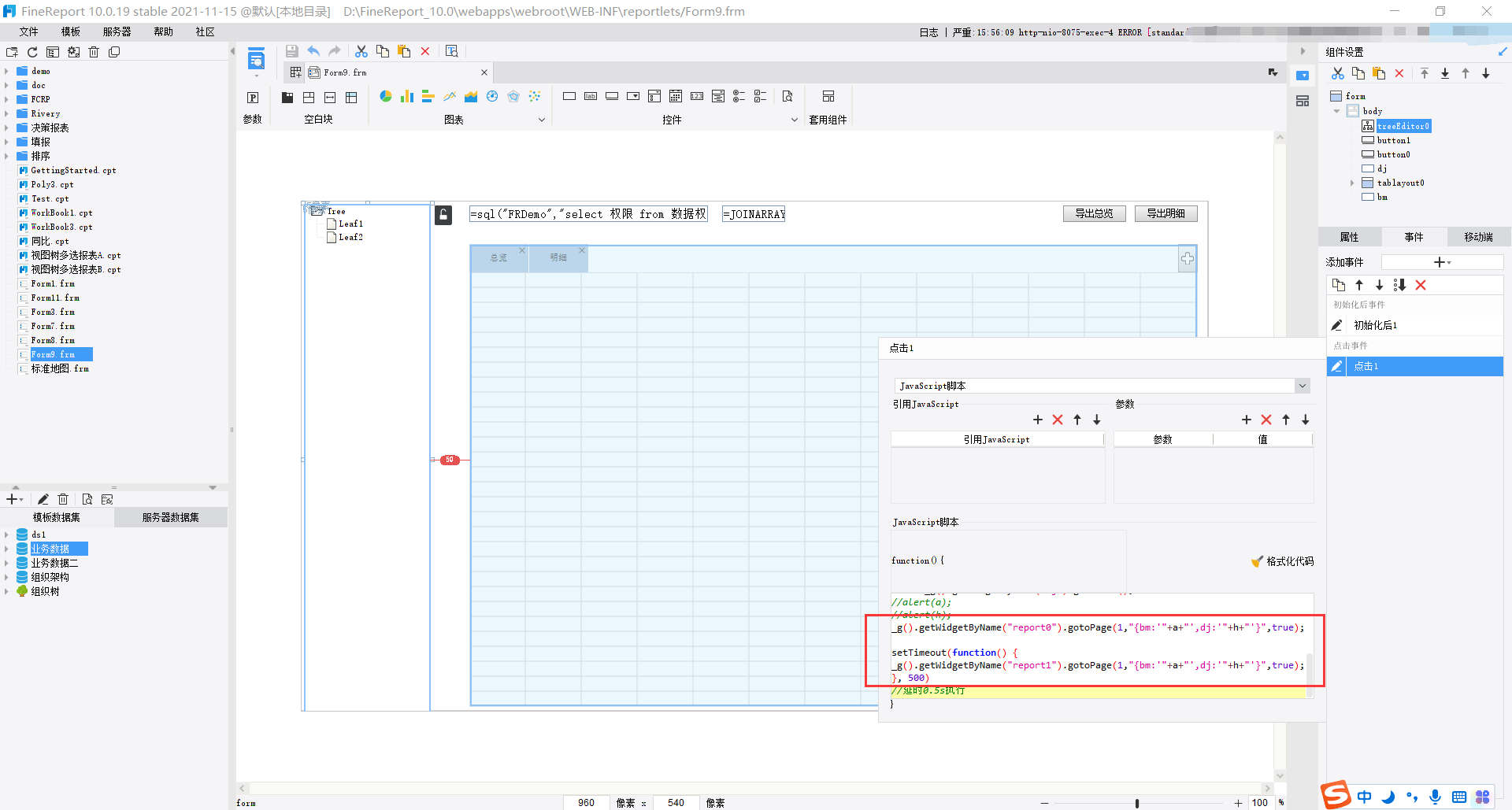Insert a pie chart from the chart toolbar
This screenshot has width=1512, height=810.
click(x=385, y=97)
